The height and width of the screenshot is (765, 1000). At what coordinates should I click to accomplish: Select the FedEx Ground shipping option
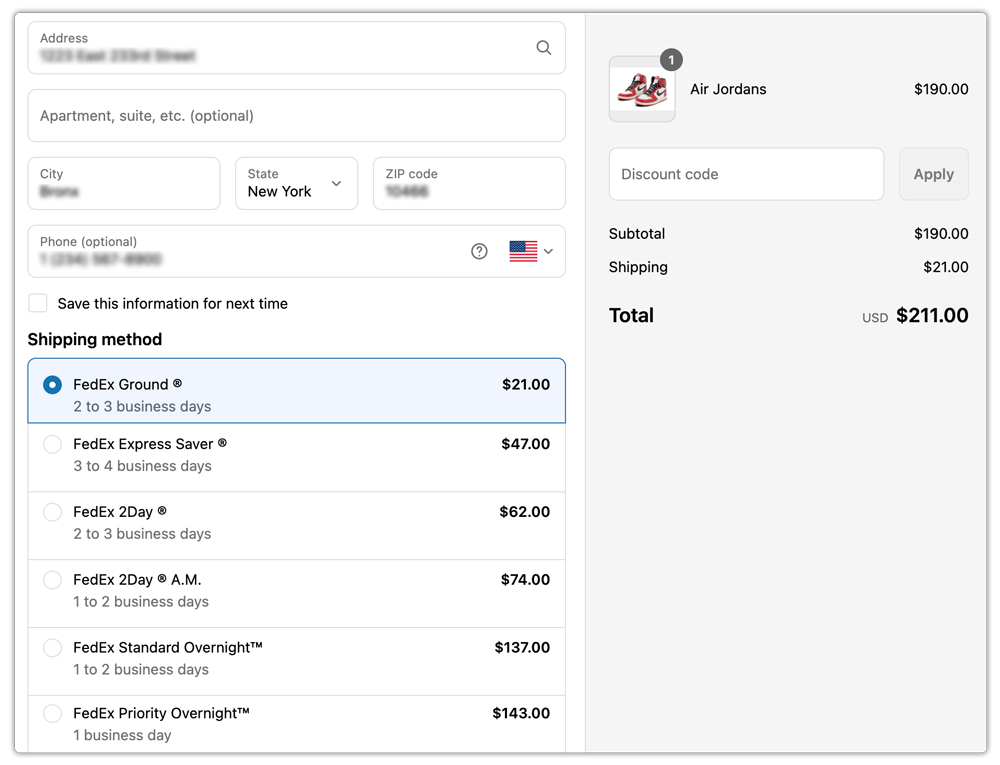pyautogui.click(x=297, y=391)
